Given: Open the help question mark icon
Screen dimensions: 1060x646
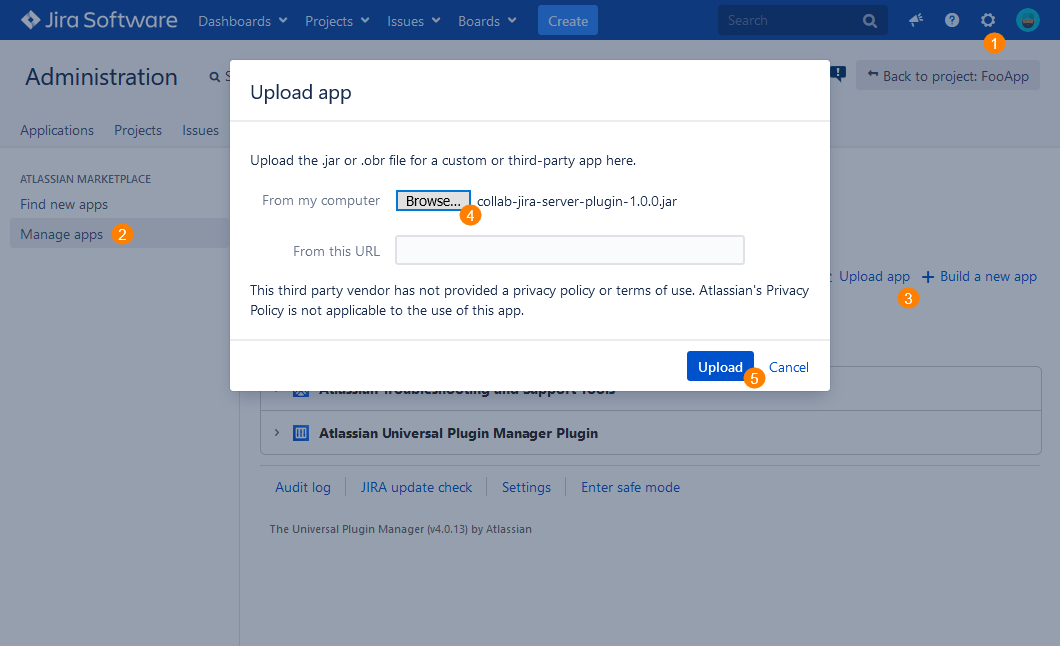Looking at the screenshot, I should (952, 20).
